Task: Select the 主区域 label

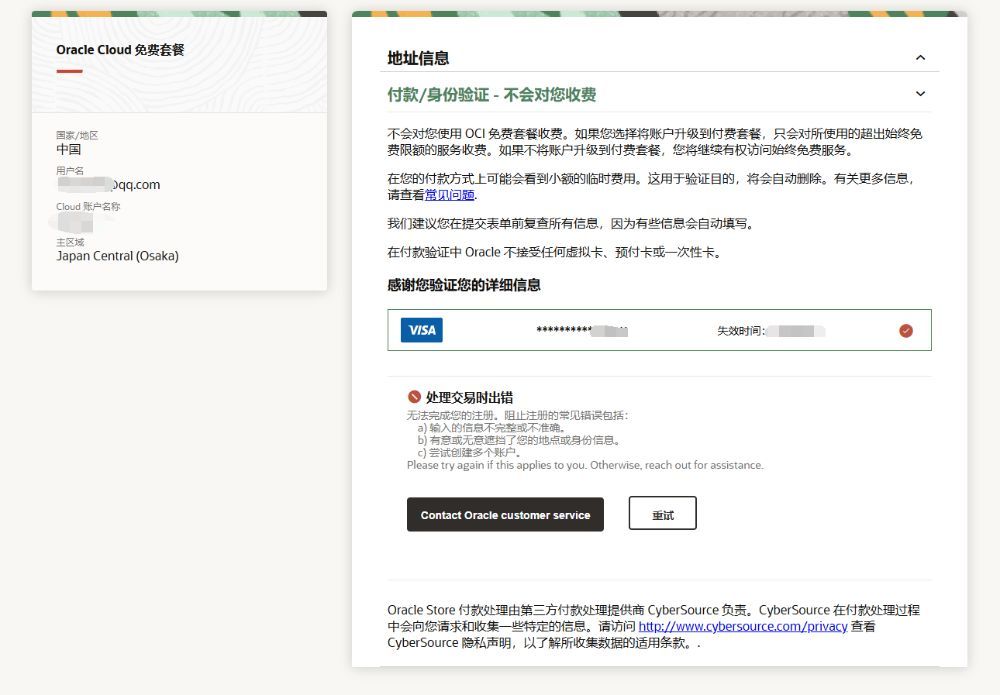Action: pos(70,242)
